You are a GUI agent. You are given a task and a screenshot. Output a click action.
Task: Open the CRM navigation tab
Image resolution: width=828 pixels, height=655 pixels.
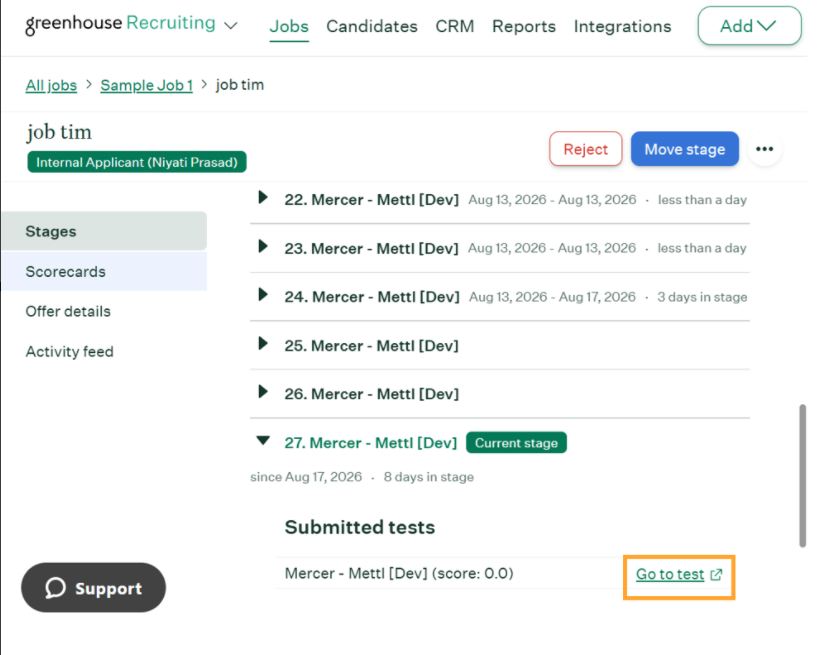pyautogui.click(x=455, y=26)
